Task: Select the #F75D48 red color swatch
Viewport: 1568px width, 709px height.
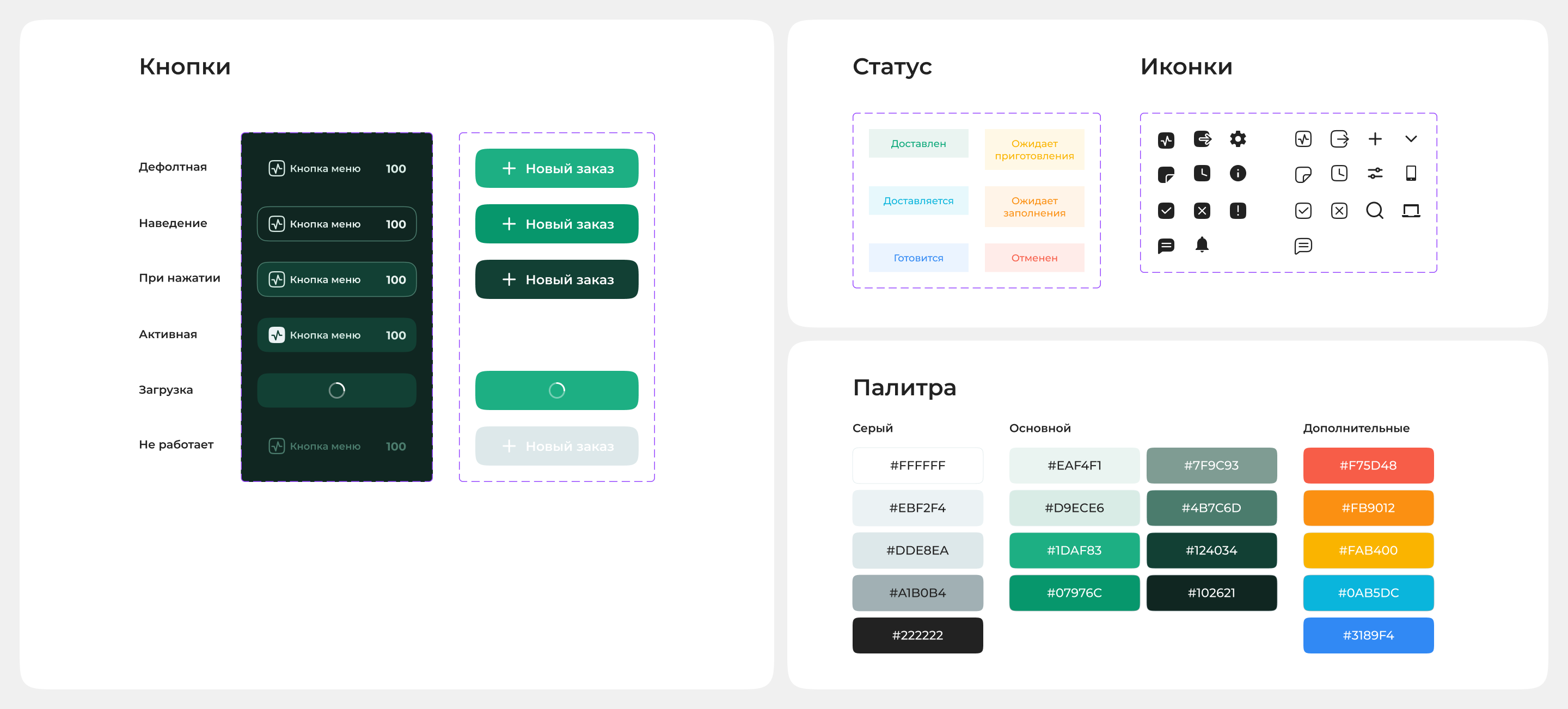Action: (1368, 465)
